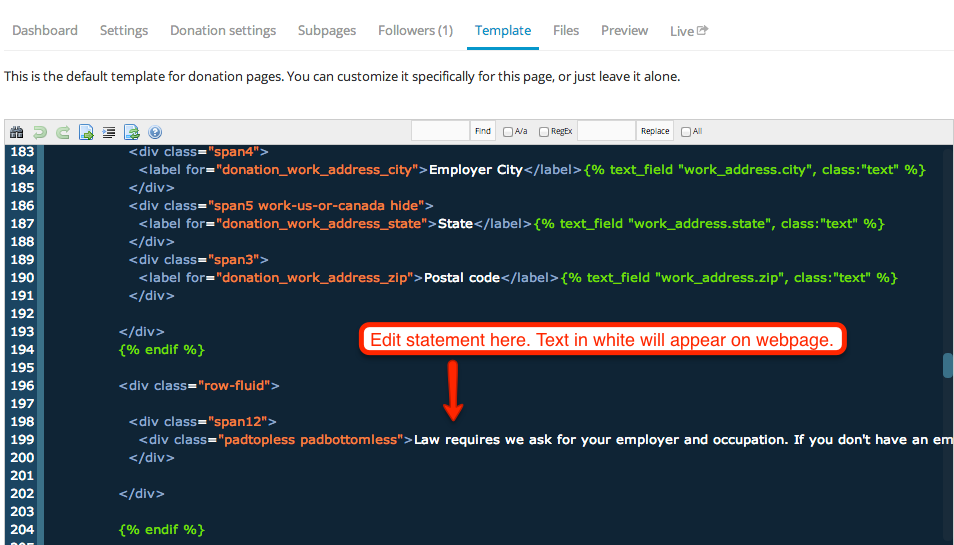The height and width of the screenshot is (545, 954).
Task: Click the undo arrow icon
Action: point(40,131)
